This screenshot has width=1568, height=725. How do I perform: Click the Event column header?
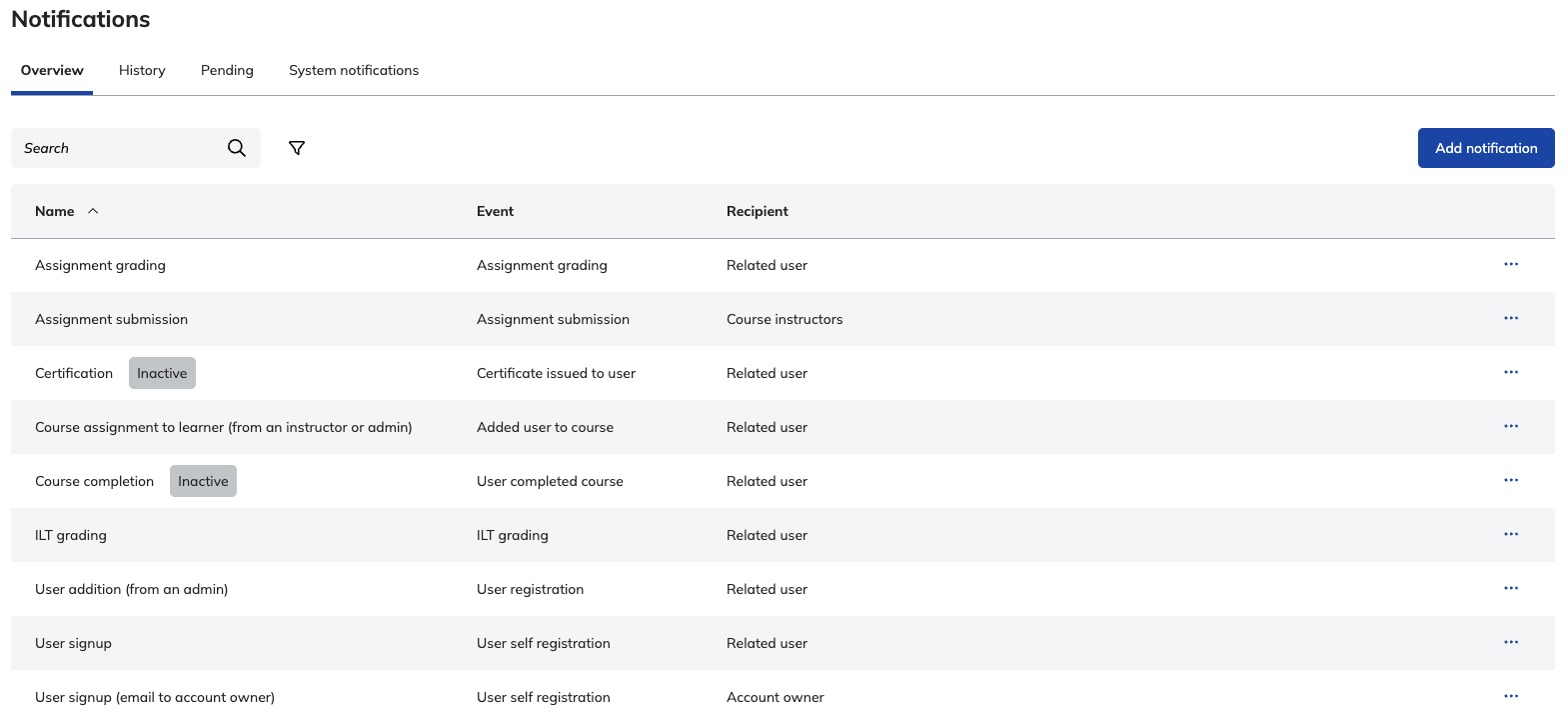click(495, 211)
